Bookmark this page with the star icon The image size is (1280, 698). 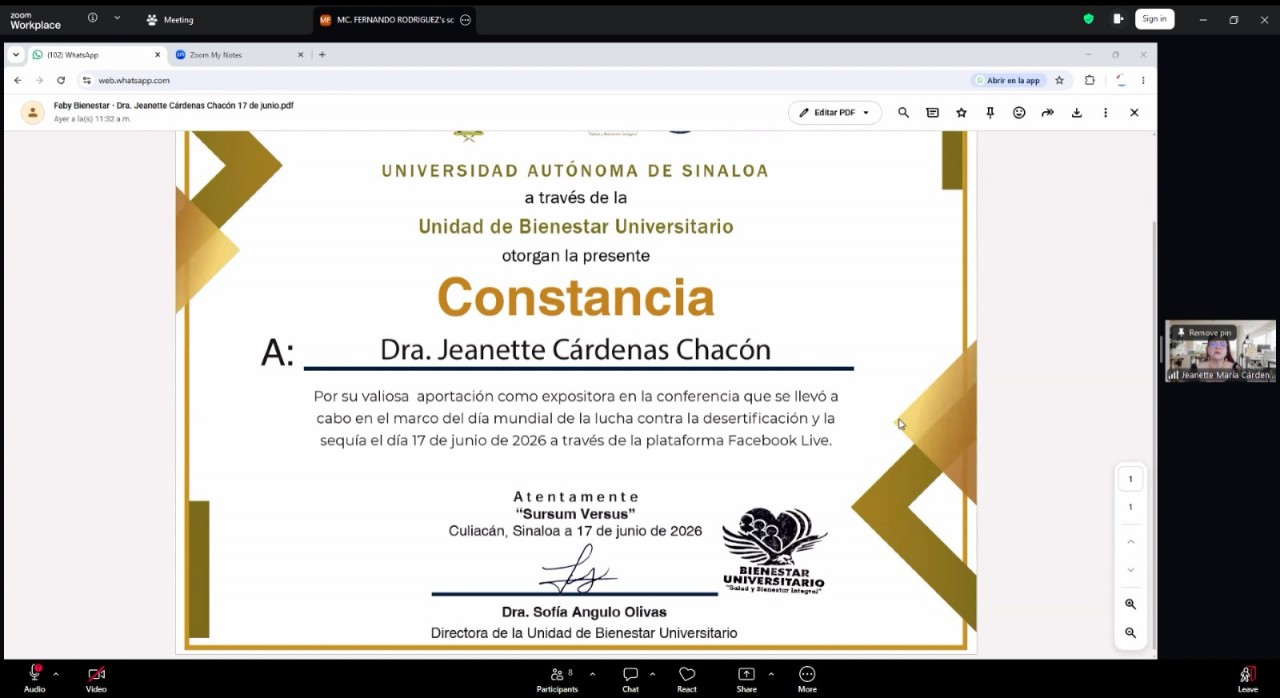pos(1059,80)
